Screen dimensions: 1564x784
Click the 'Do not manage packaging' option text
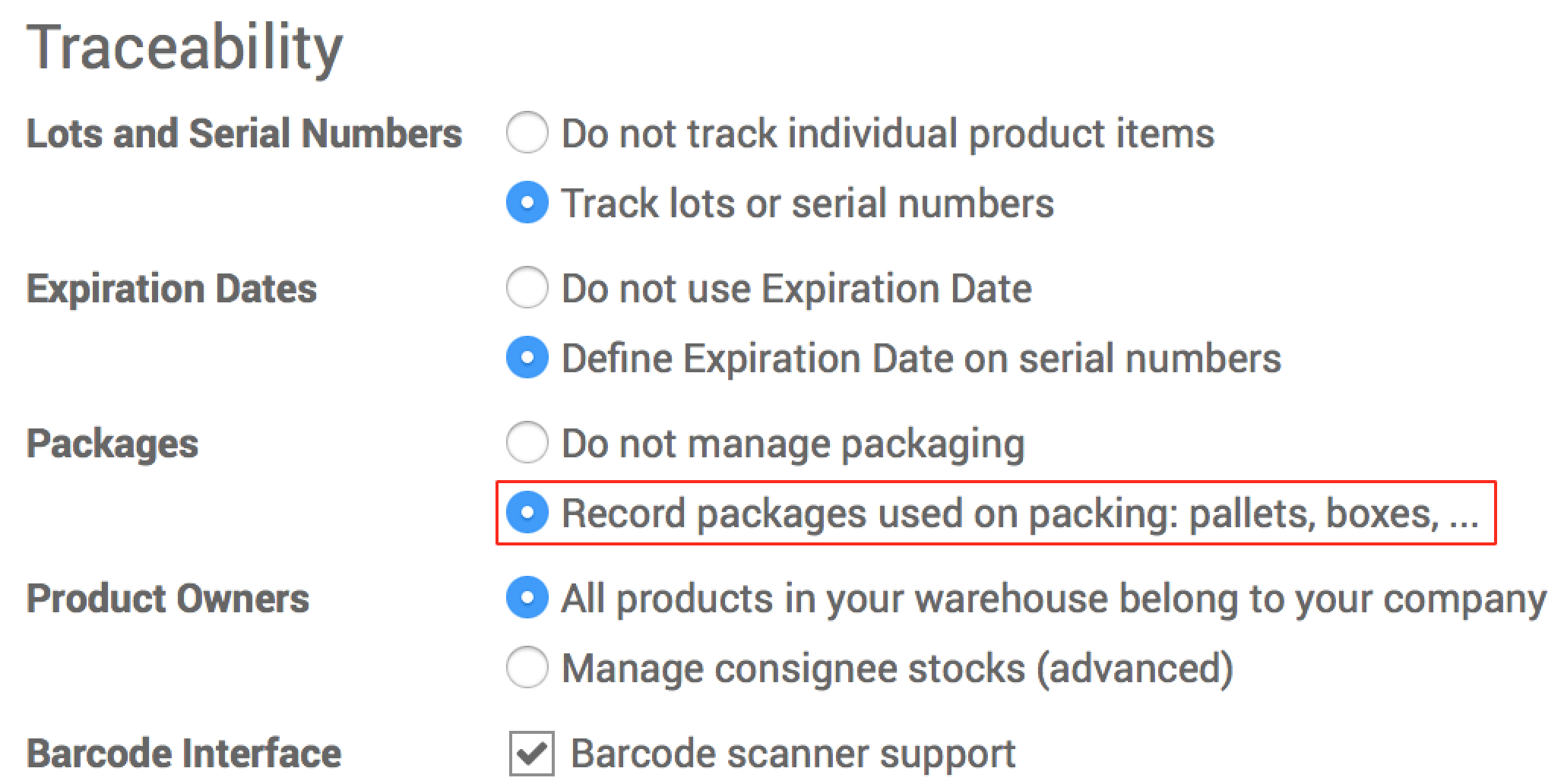793,444
